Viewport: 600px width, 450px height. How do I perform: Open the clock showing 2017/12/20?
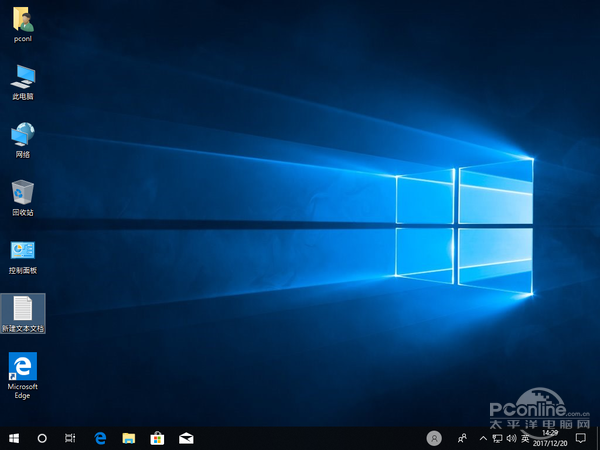pyautogui.click(x=550, y=439)
